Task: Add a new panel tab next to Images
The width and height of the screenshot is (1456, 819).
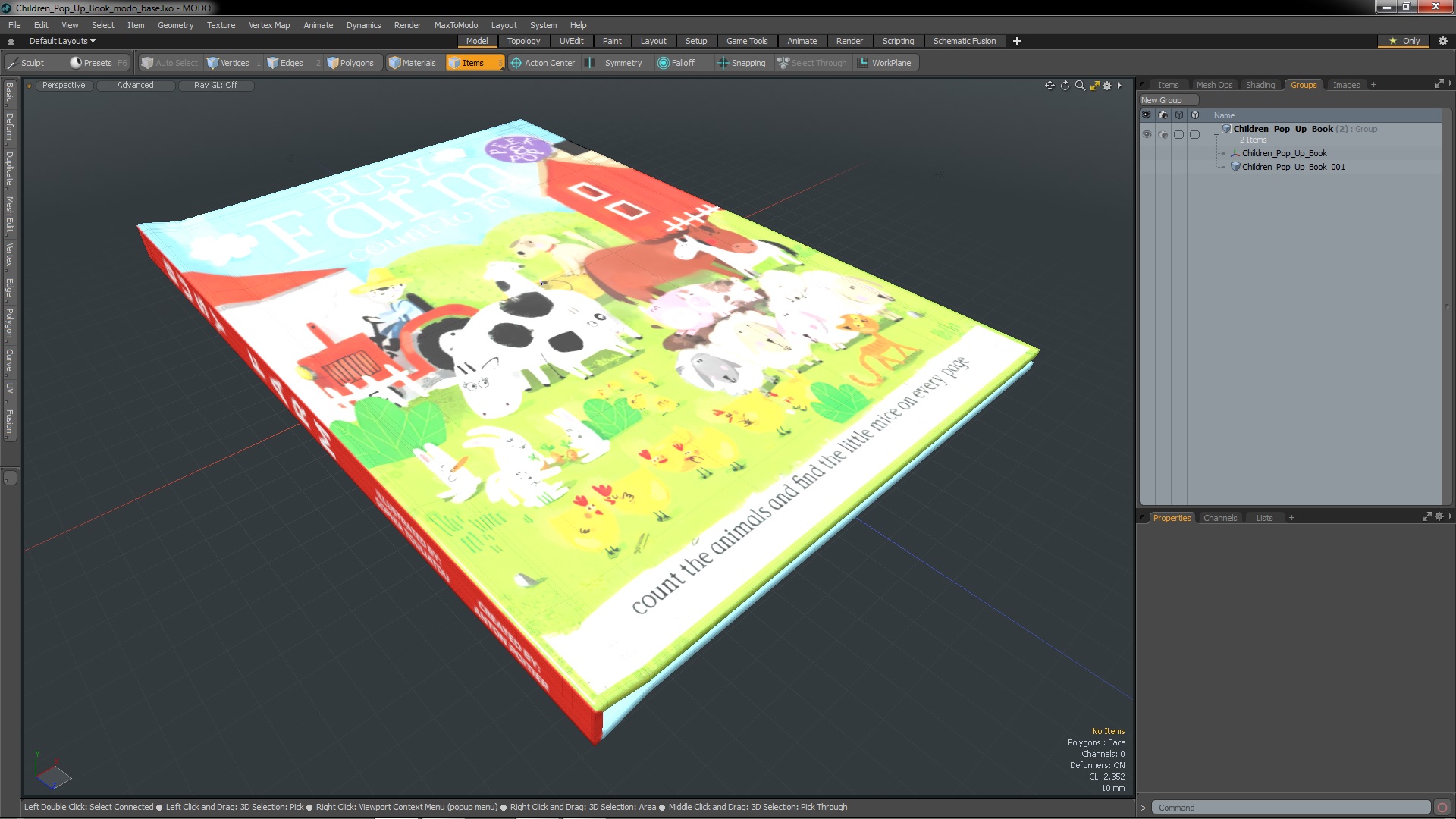Action: (1373, 85)
